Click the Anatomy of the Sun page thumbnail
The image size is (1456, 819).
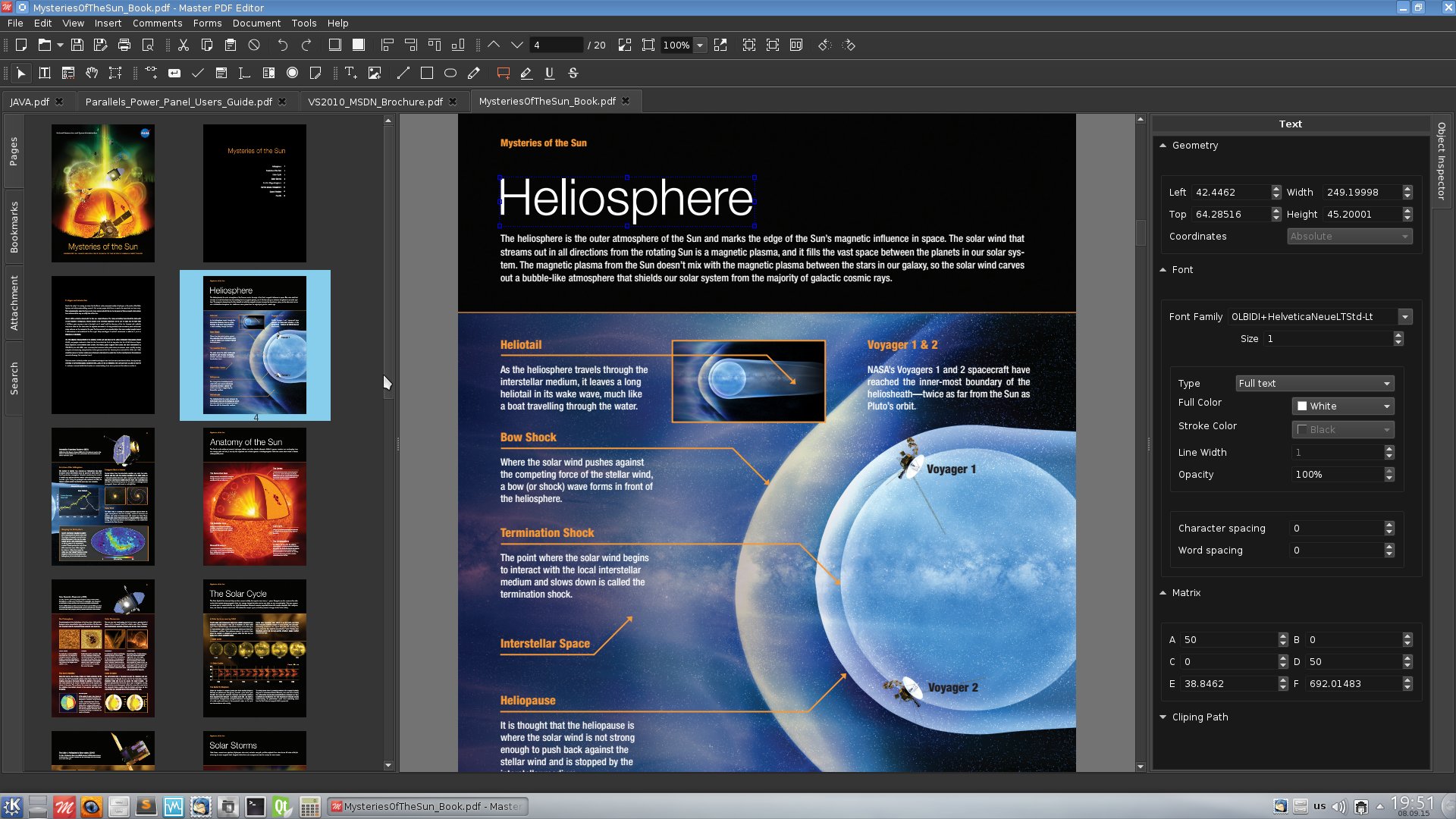point(255,495)
